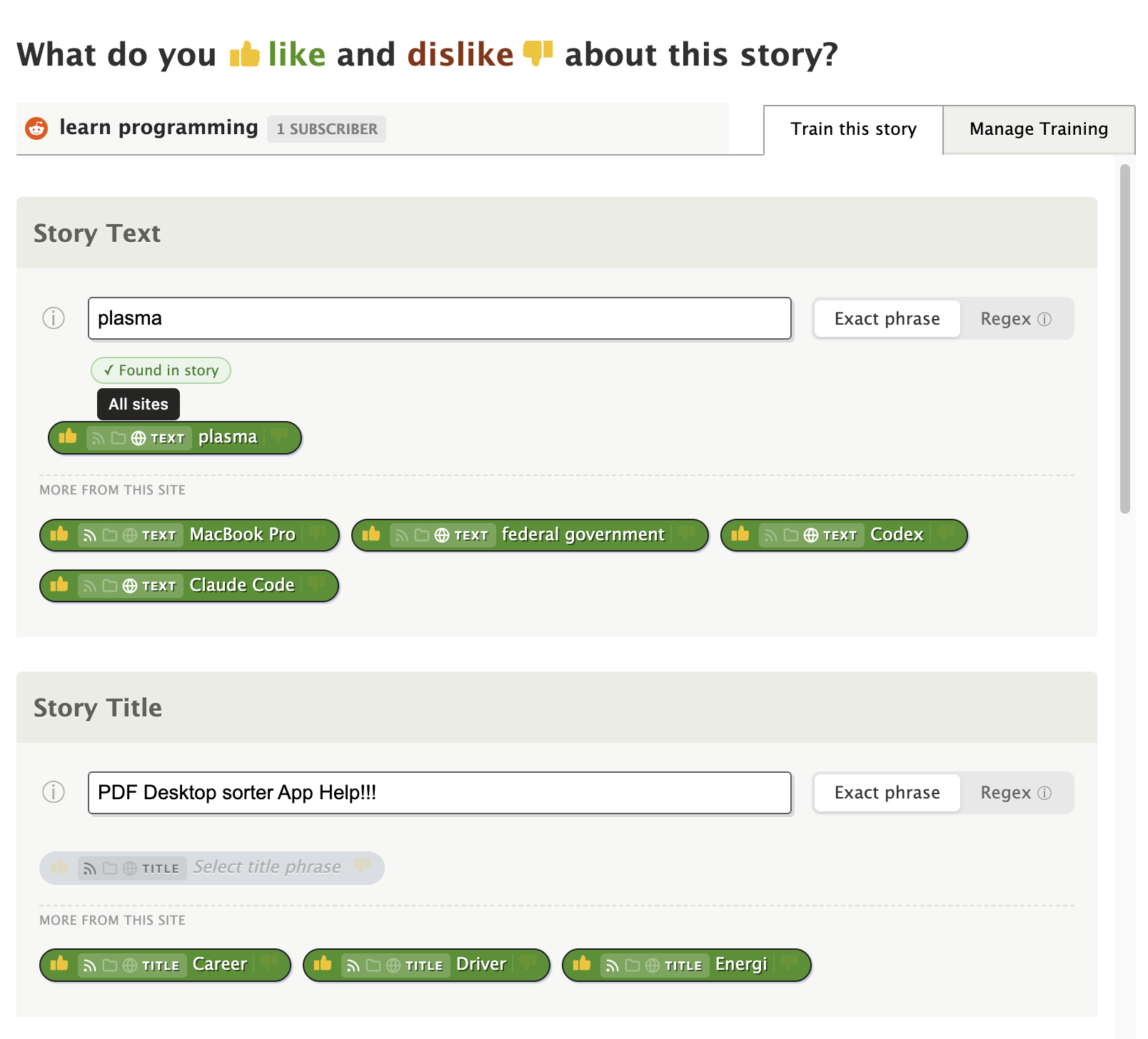Click the globe scope icon on federal government
The width and height of the screenshot is (1148, 1039).
pyautogui.click(x=442, y=535)
